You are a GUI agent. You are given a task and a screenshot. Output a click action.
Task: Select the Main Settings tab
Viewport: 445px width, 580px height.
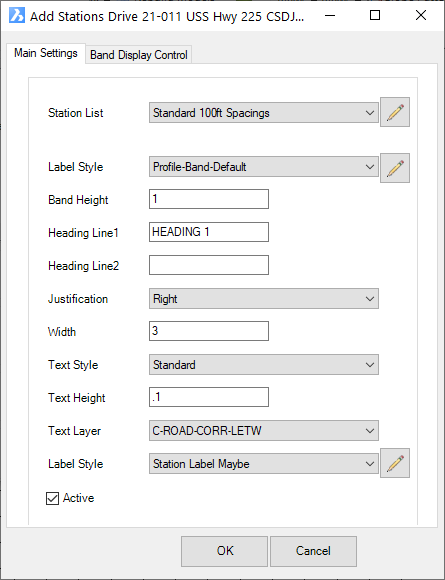46,53
